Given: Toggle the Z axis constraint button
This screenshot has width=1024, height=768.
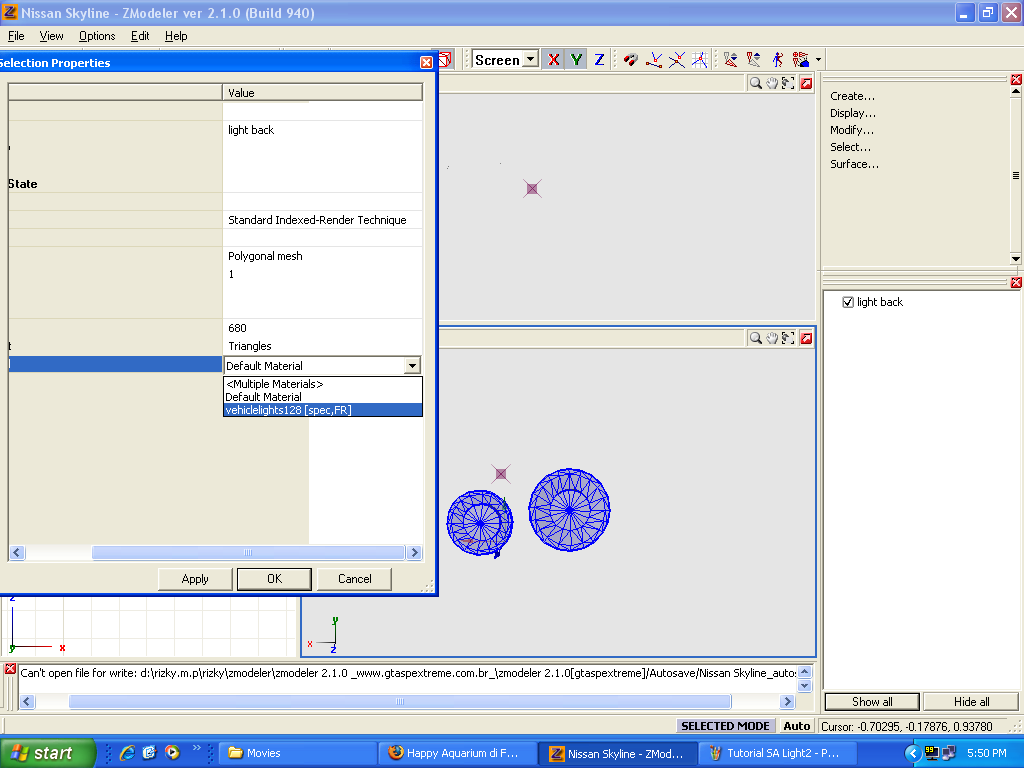Looking at the screenshot, I should tap(599, 60).
